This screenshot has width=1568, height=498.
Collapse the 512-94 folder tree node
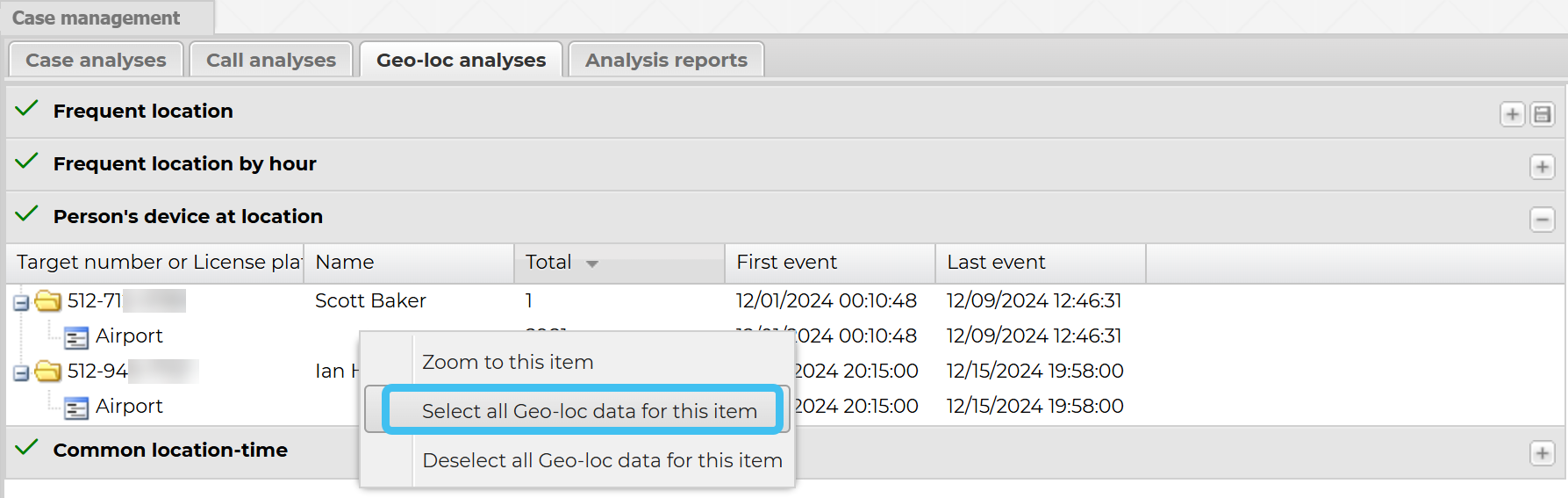[x=21, y=373]
